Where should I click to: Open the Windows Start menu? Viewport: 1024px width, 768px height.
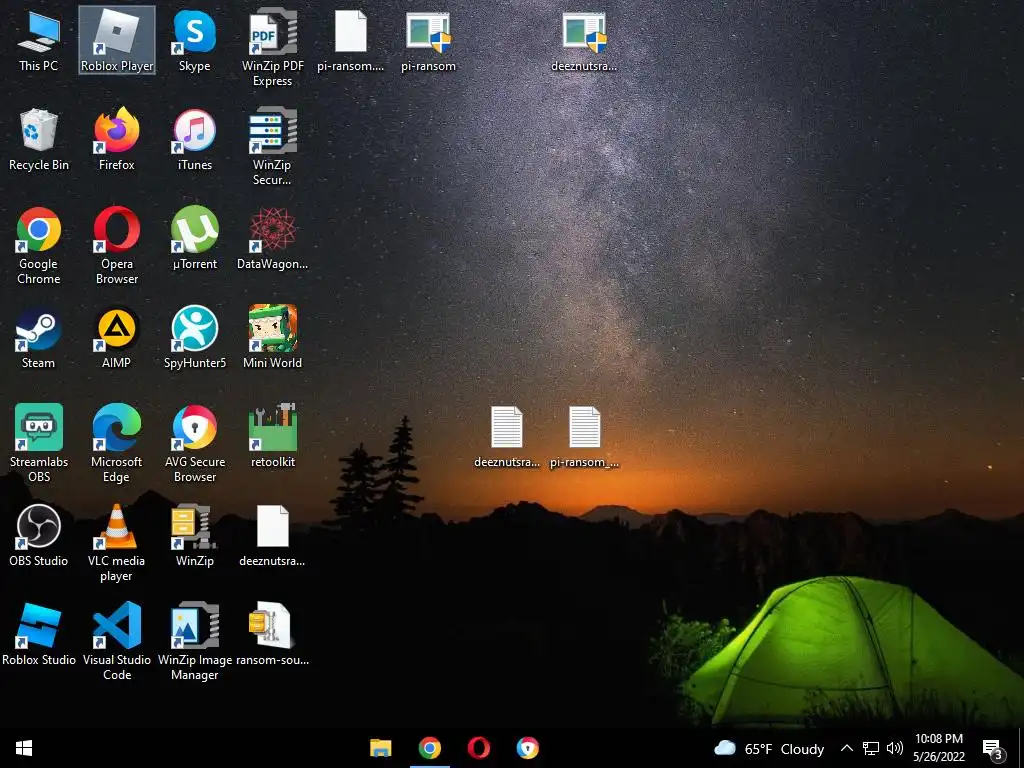pos(24,748)
